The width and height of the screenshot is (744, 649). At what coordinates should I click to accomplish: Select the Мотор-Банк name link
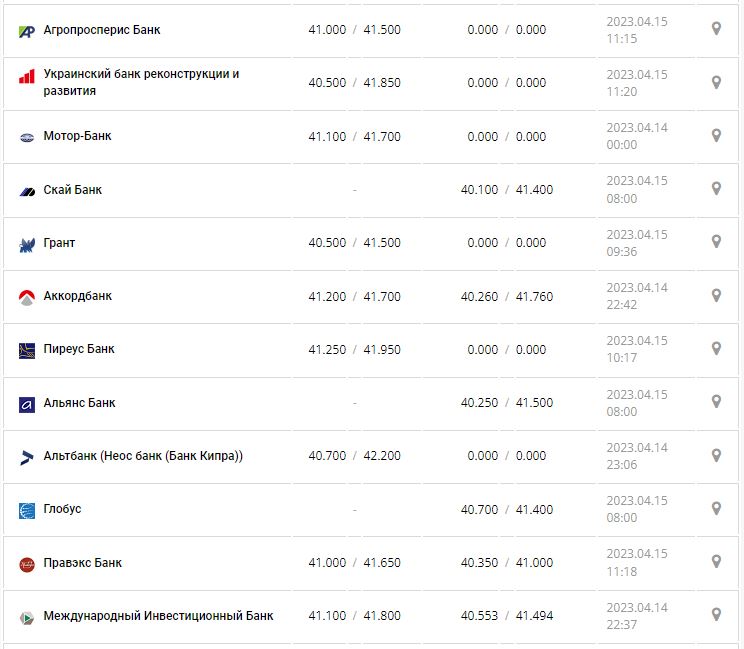click(x=77, y=136)
